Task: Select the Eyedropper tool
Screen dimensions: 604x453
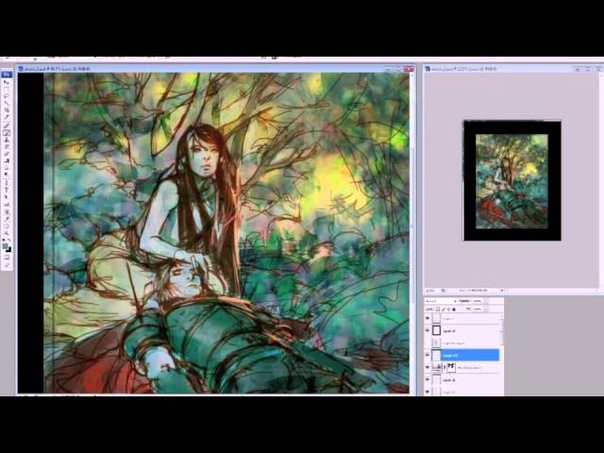Action: 7,219
